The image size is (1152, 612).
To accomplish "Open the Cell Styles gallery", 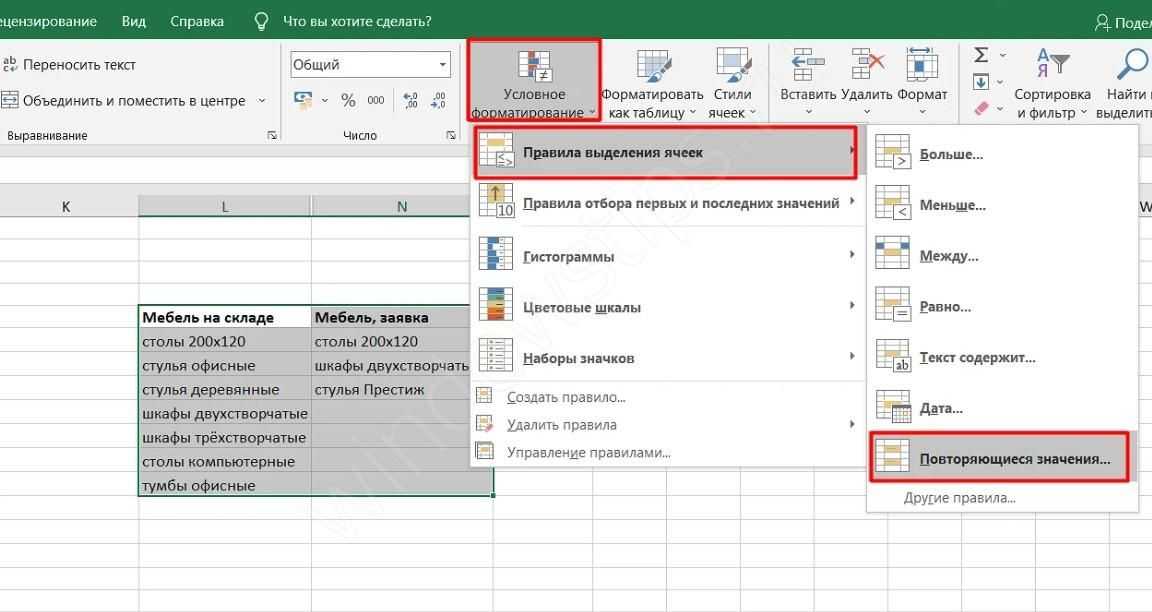I will click(x=733, y=84).
